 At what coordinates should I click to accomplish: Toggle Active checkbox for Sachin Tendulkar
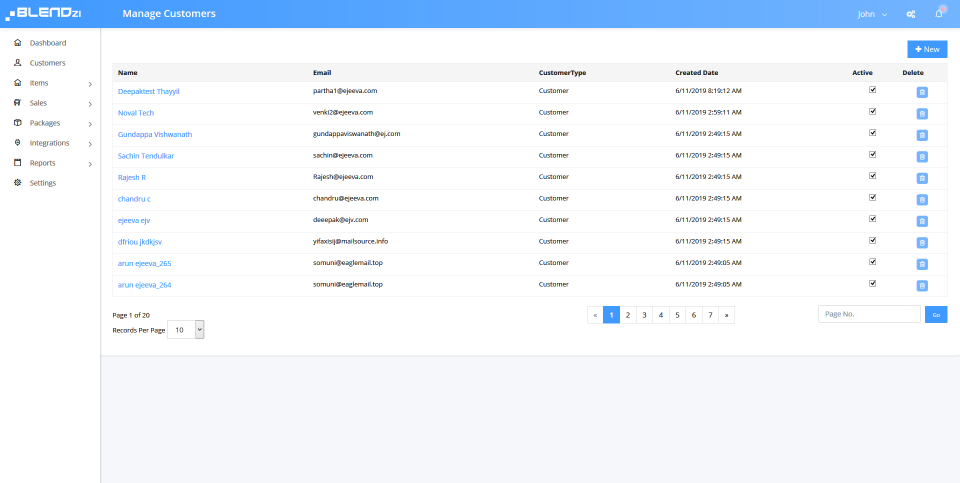coord(872,154)
